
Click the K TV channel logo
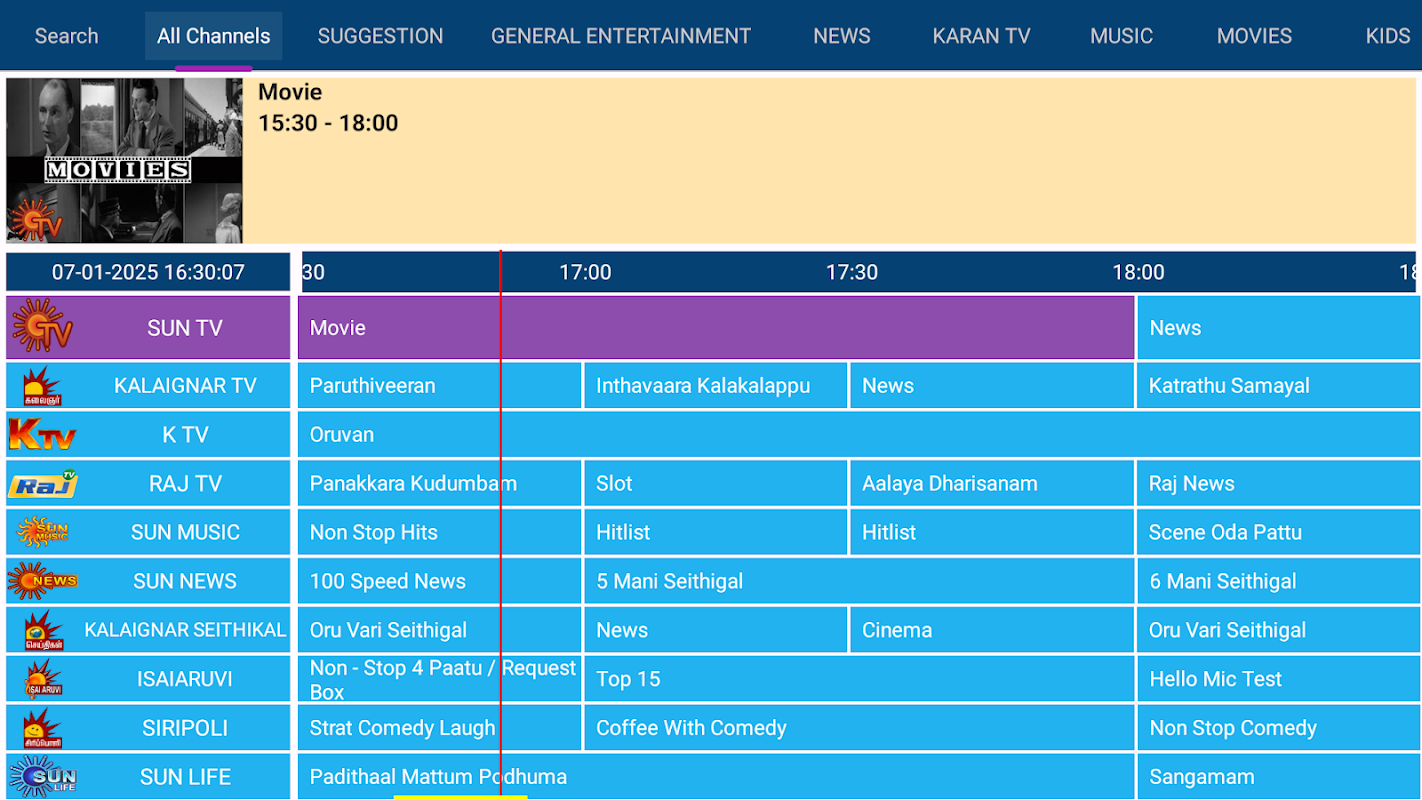click(x=42, y=435)
